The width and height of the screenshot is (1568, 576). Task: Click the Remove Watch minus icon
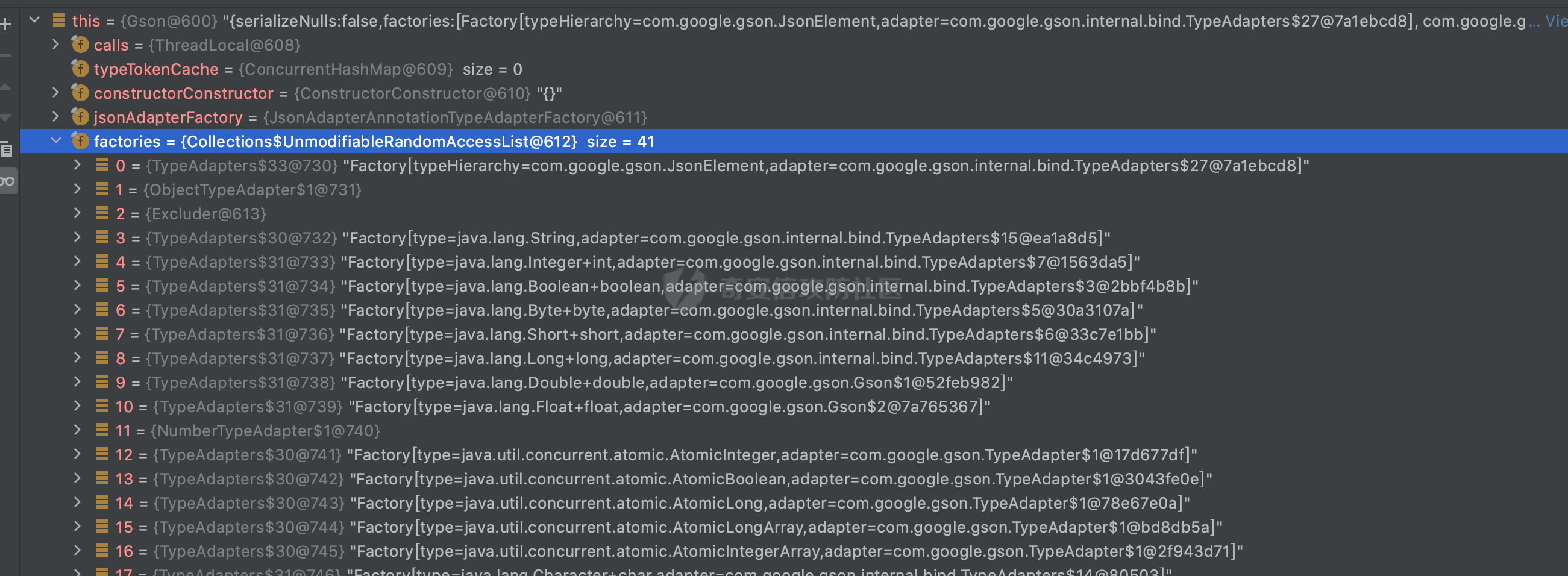coord(5,55)
